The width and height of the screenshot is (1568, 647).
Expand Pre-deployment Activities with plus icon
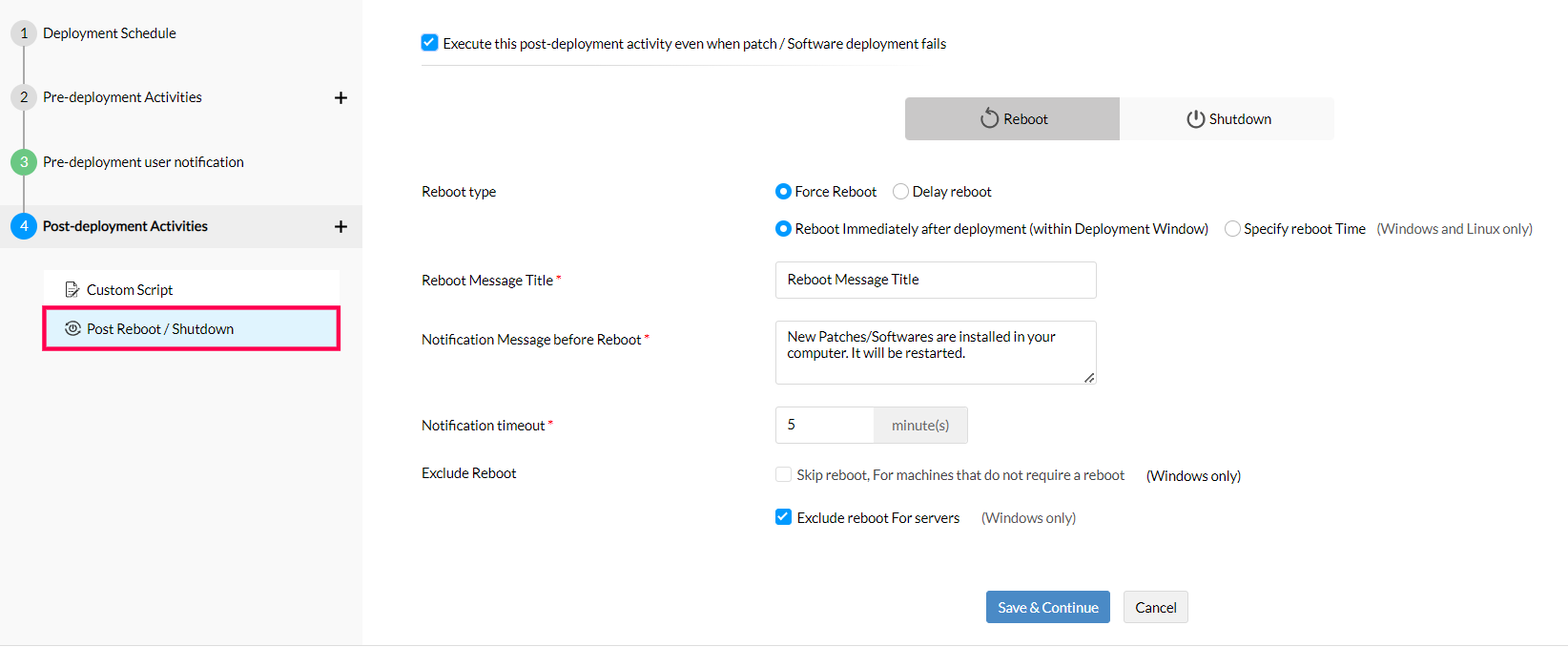click(340, 97)
